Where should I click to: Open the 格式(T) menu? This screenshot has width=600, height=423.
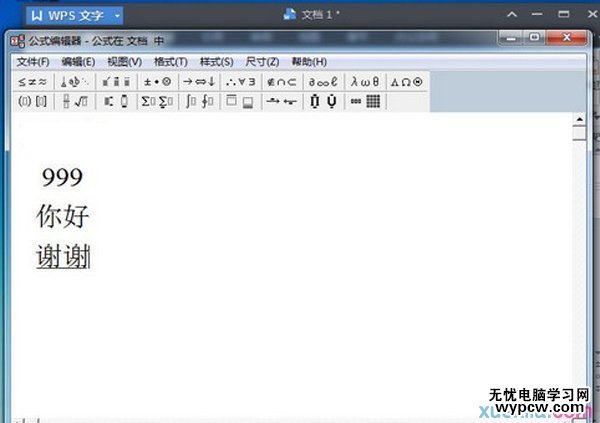pyautogui.click(x=171, y=62)
